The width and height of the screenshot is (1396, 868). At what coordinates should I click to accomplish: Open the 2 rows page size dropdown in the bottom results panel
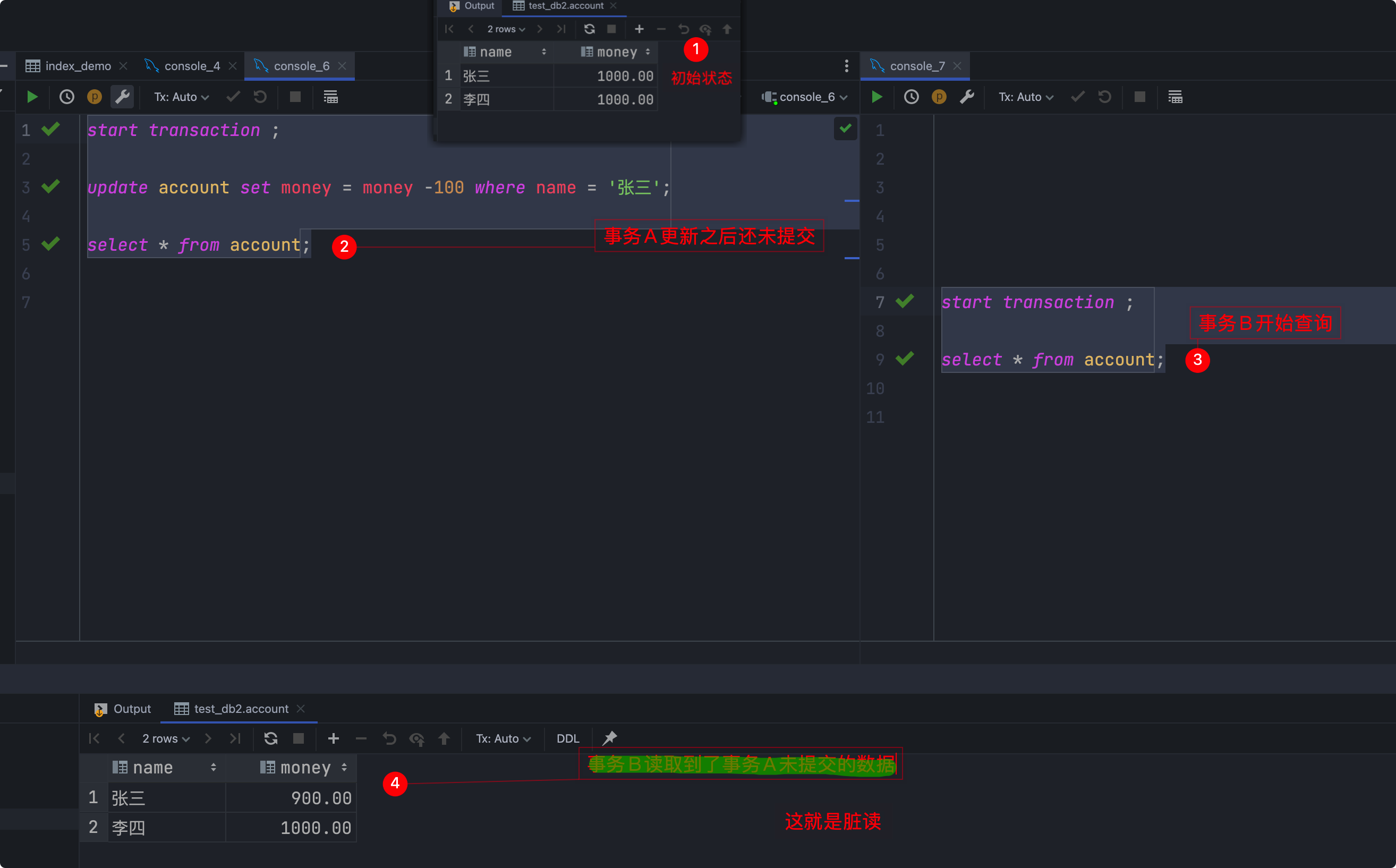[166, 739]
